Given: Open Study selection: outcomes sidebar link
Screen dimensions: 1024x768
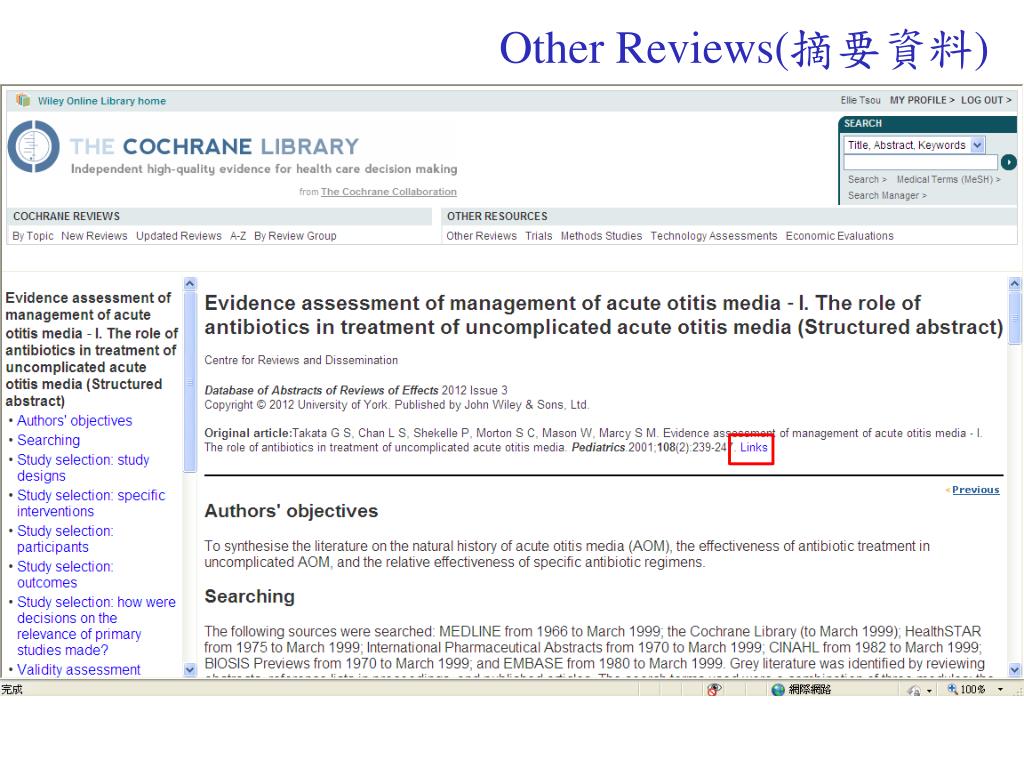Looking at the screenshot, I should [x=65, y=574].
